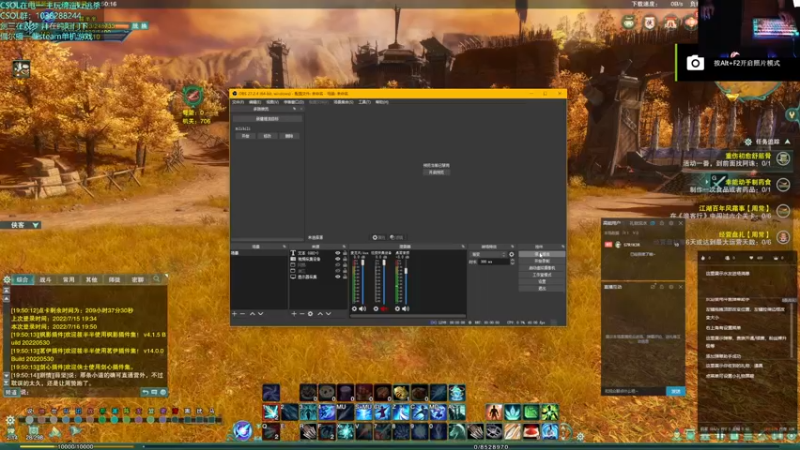Lock the 显示器采集 source
800x450 pixels.
coord(345,277)
